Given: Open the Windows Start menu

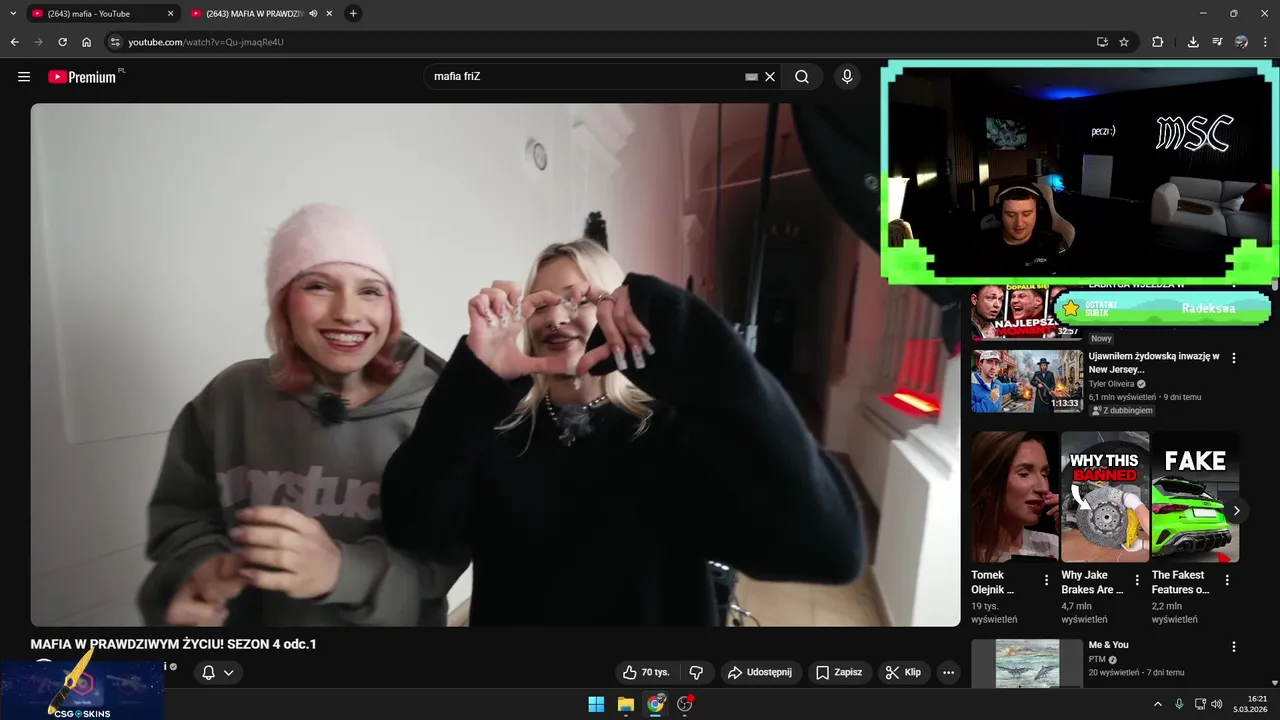Looking at the screenshot, I should tap(596, 704).
